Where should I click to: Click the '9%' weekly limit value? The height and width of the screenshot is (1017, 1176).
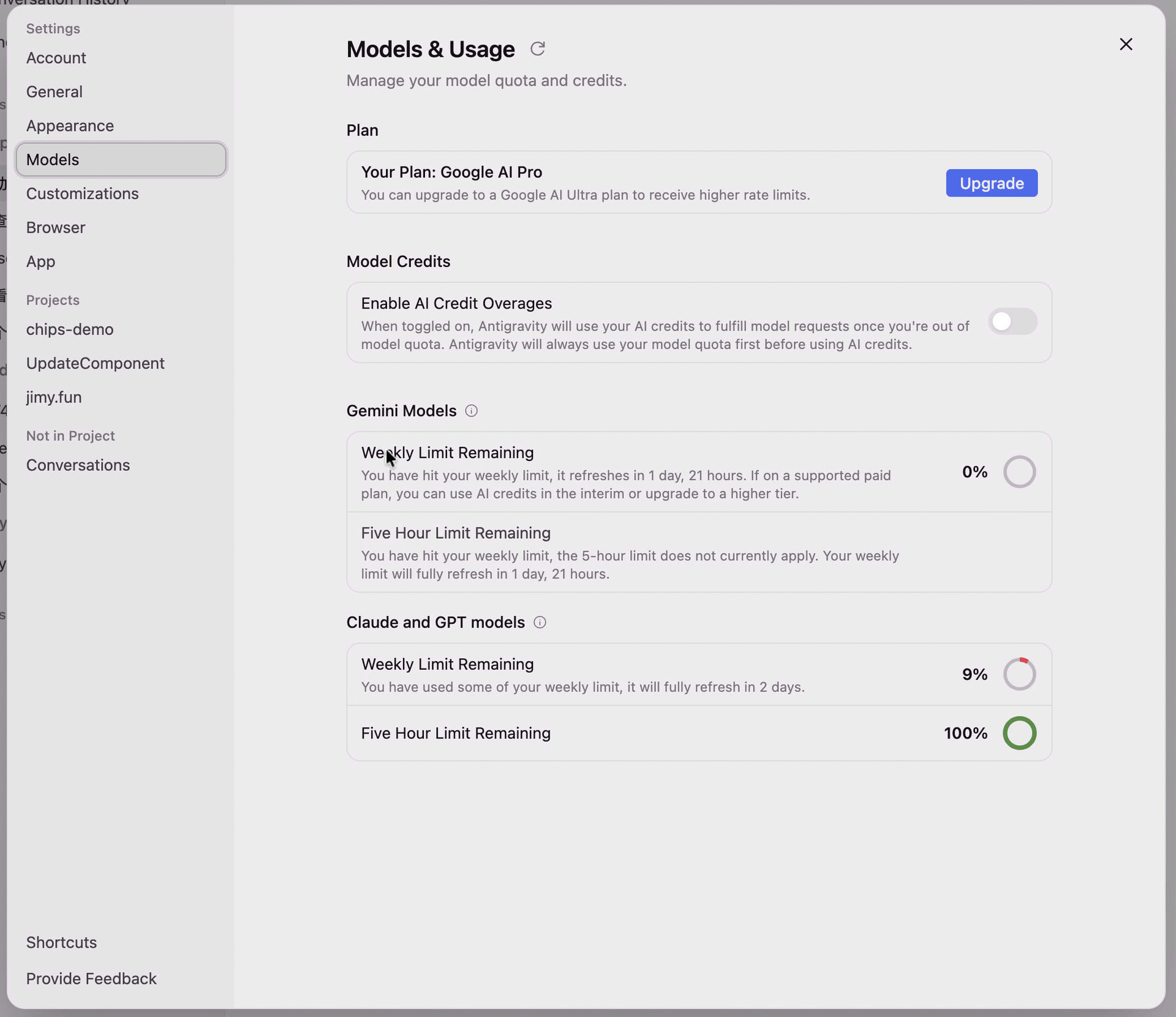pos(974,674)
